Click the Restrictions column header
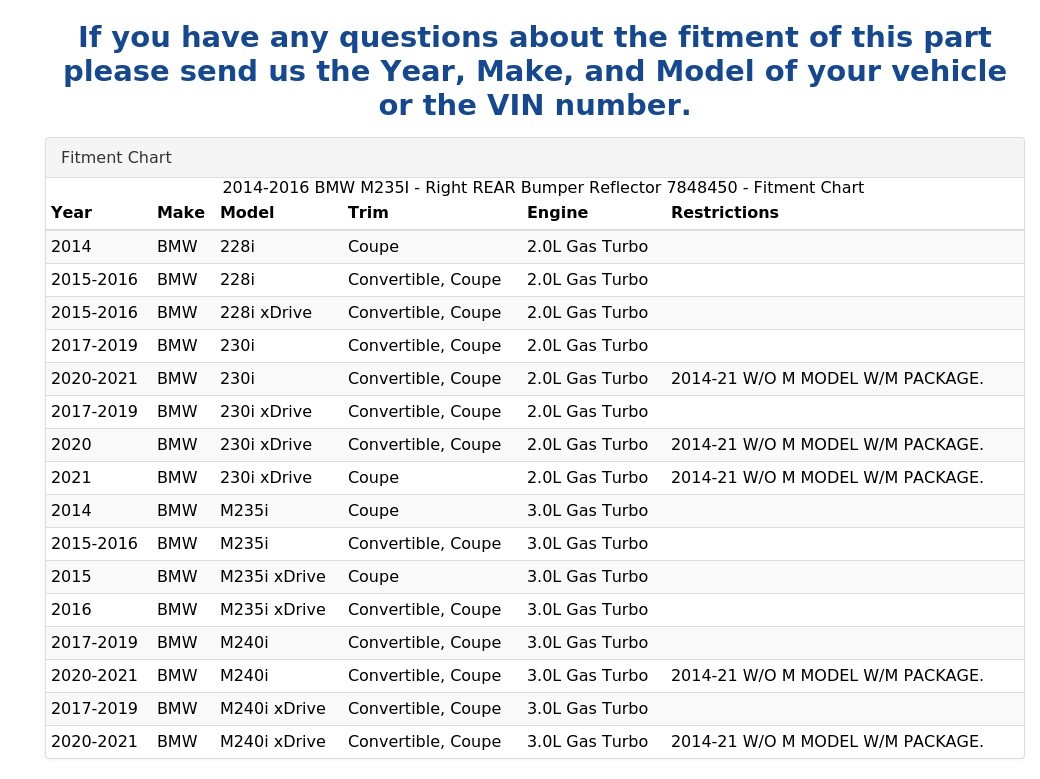 coord(724,213)
